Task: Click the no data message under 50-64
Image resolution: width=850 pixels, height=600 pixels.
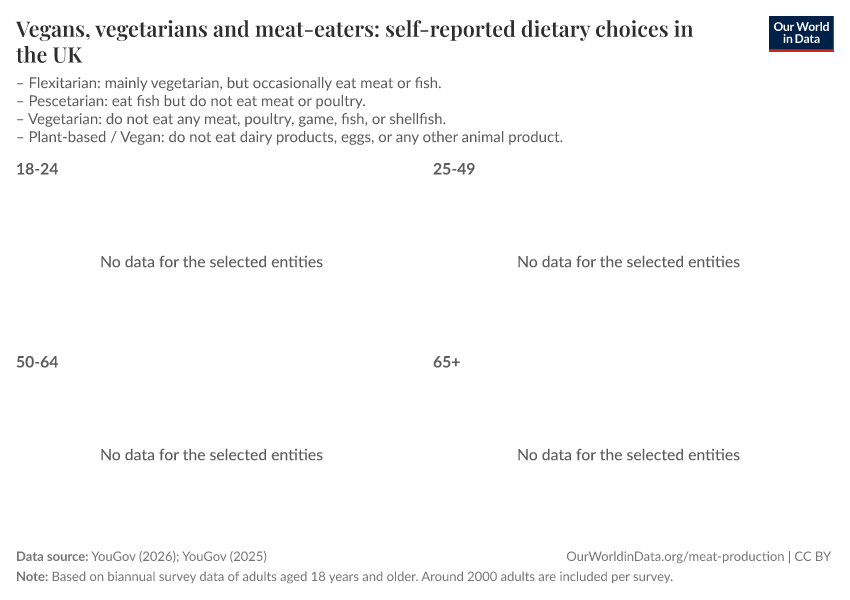Action: click(x=211, y=455)
